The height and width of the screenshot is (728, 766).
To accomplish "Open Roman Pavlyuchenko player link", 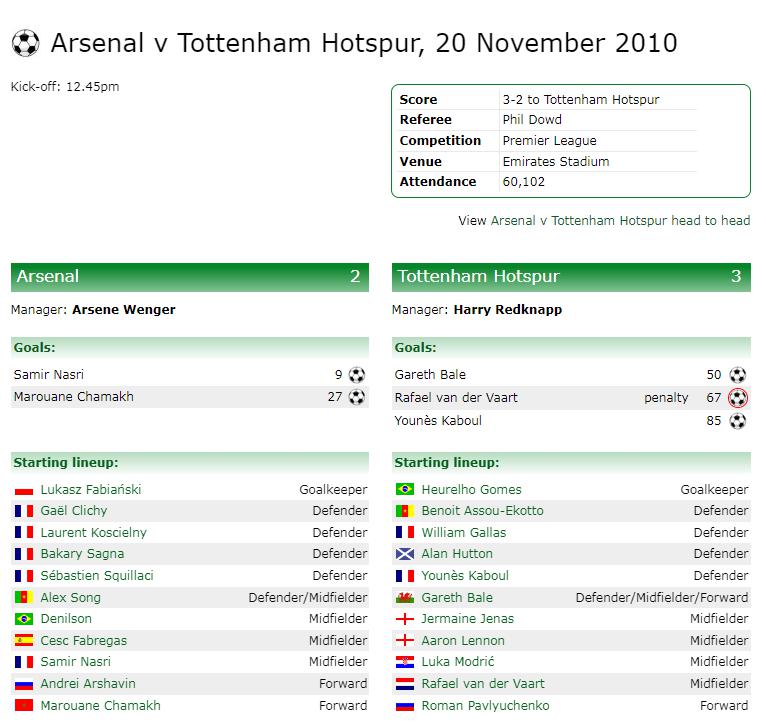I will [485, 705].
